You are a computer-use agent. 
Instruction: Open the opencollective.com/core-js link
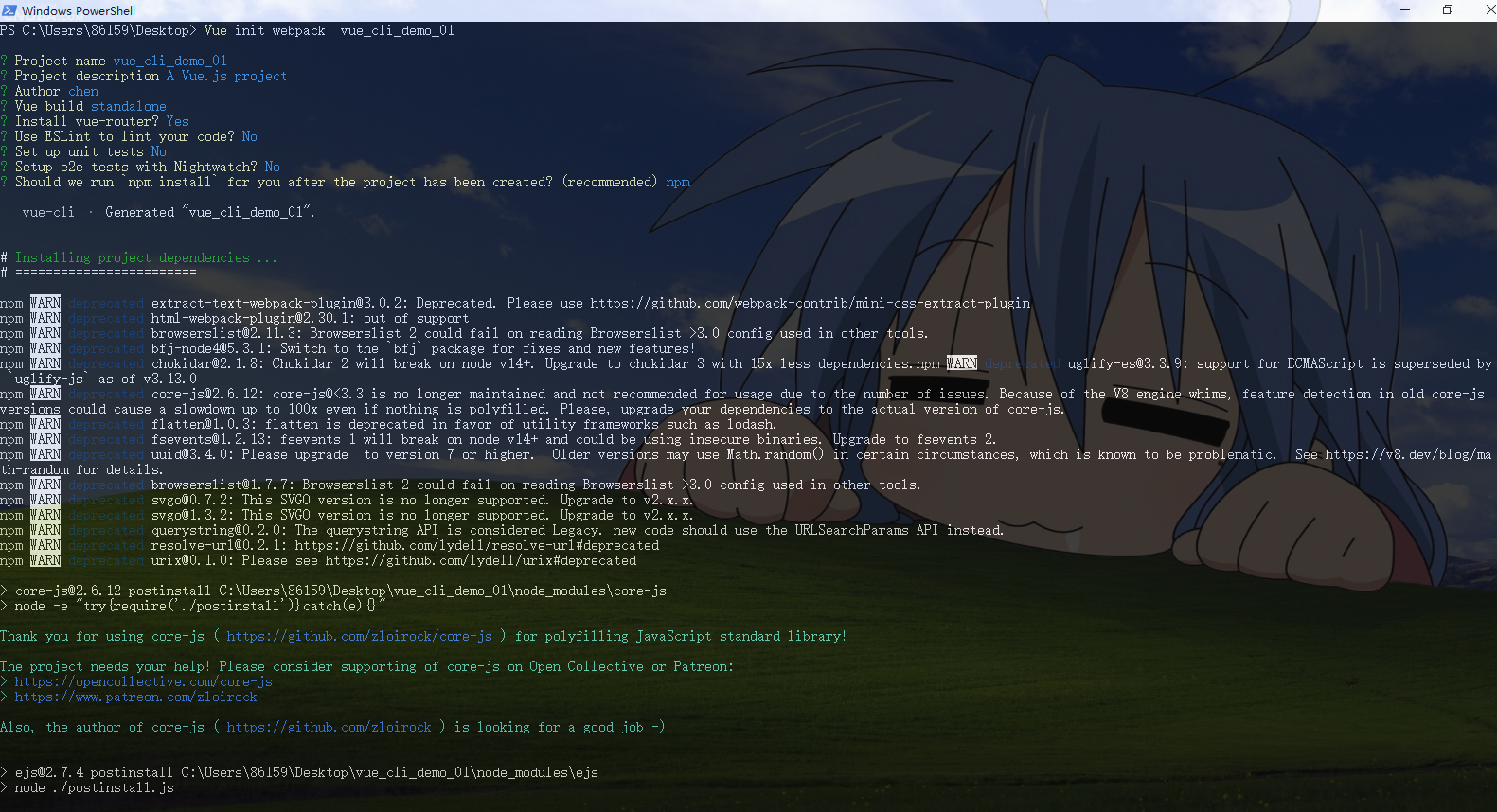tap(144, 681)
